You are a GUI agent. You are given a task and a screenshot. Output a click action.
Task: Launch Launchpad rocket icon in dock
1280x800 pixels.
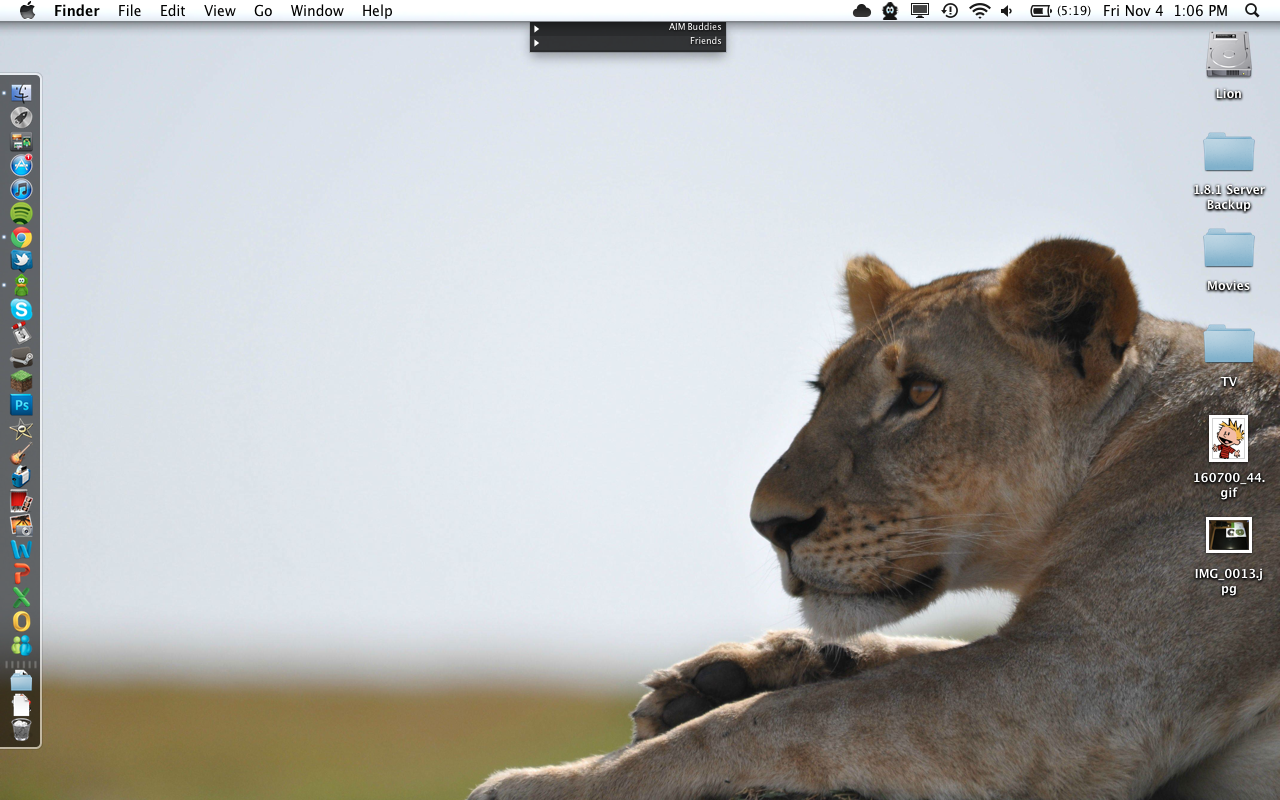coord(21,117)
